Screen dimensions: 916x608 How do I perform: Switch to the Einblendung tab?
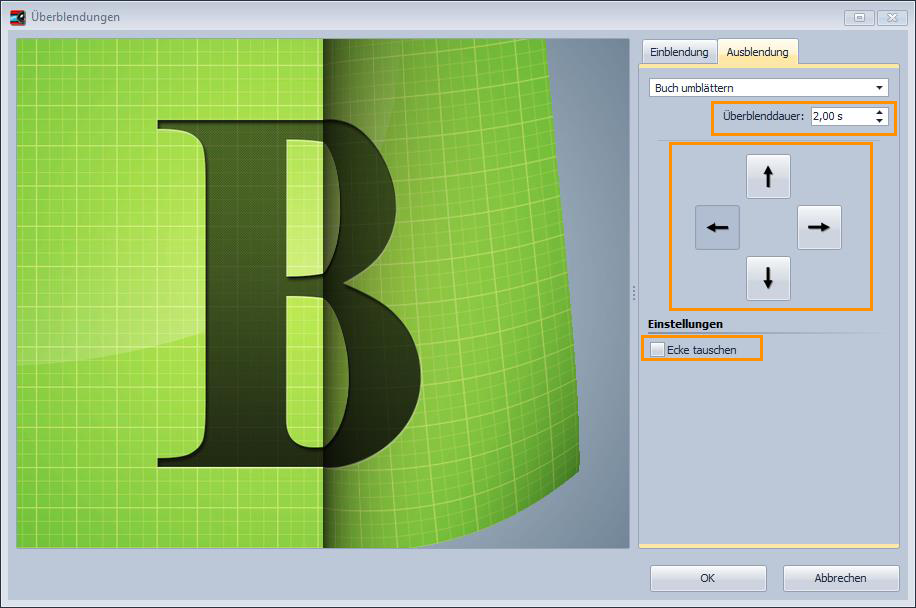(x=679, y=52)
